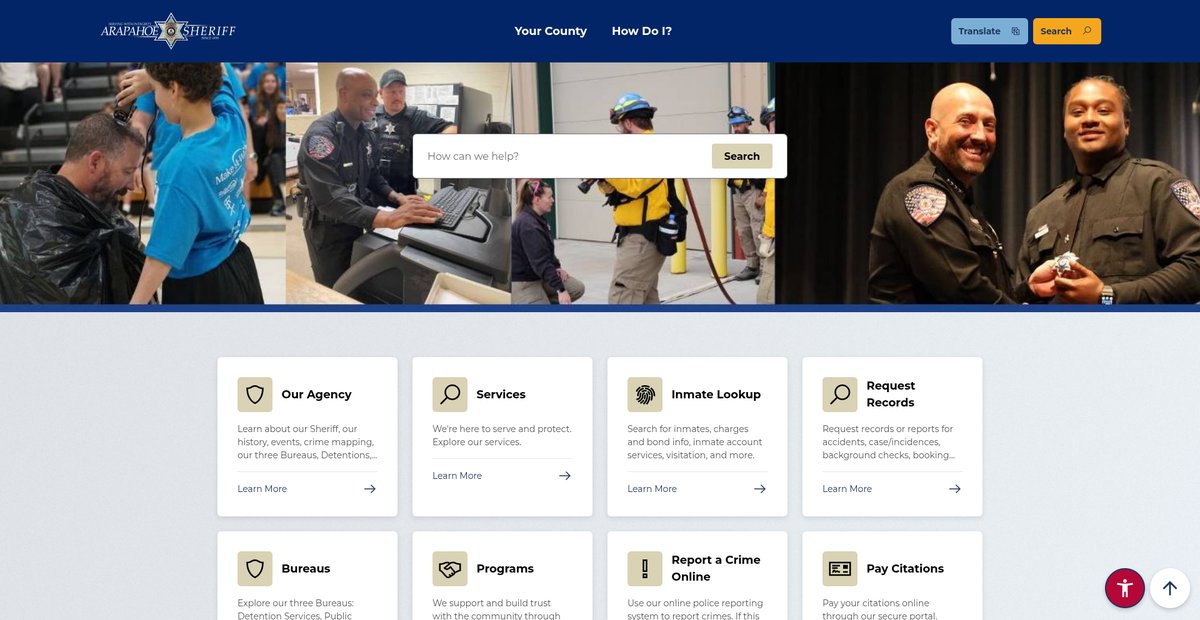1200x620 pixels.
Task: Click the Report a Crime exclamation icon
Action: (x=645, y=568)
